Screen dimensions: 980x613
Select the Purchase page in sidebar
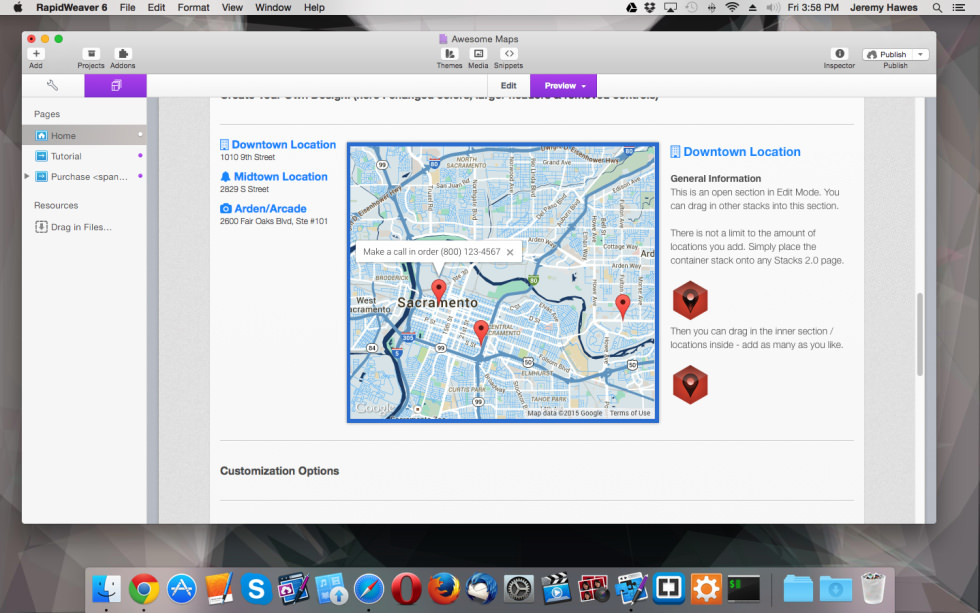coord(84,177)
